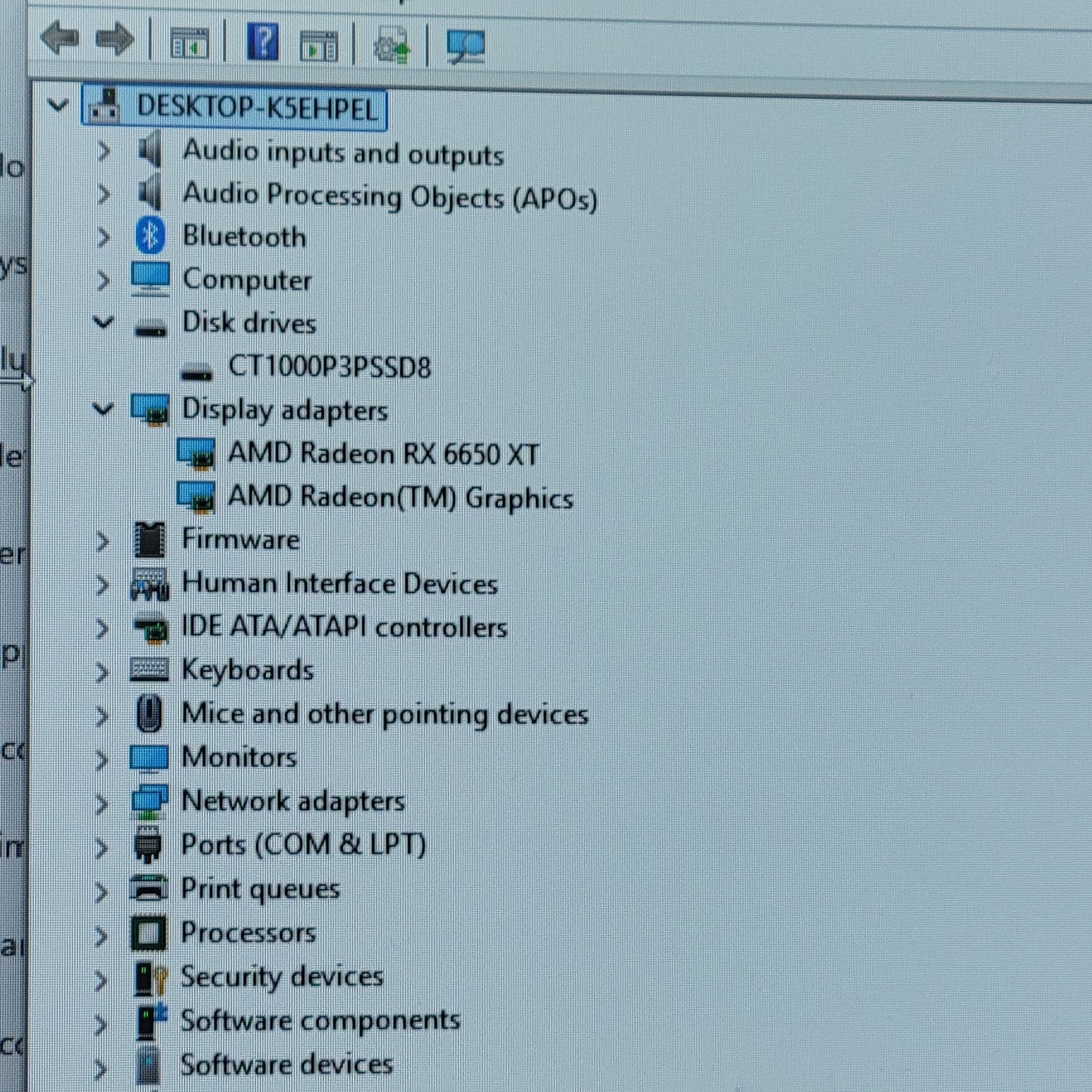This screenshot has width=1092, height=1092.
Task: Expand the Software components category
Action: pyautogui.click(x=101, y=1025)
